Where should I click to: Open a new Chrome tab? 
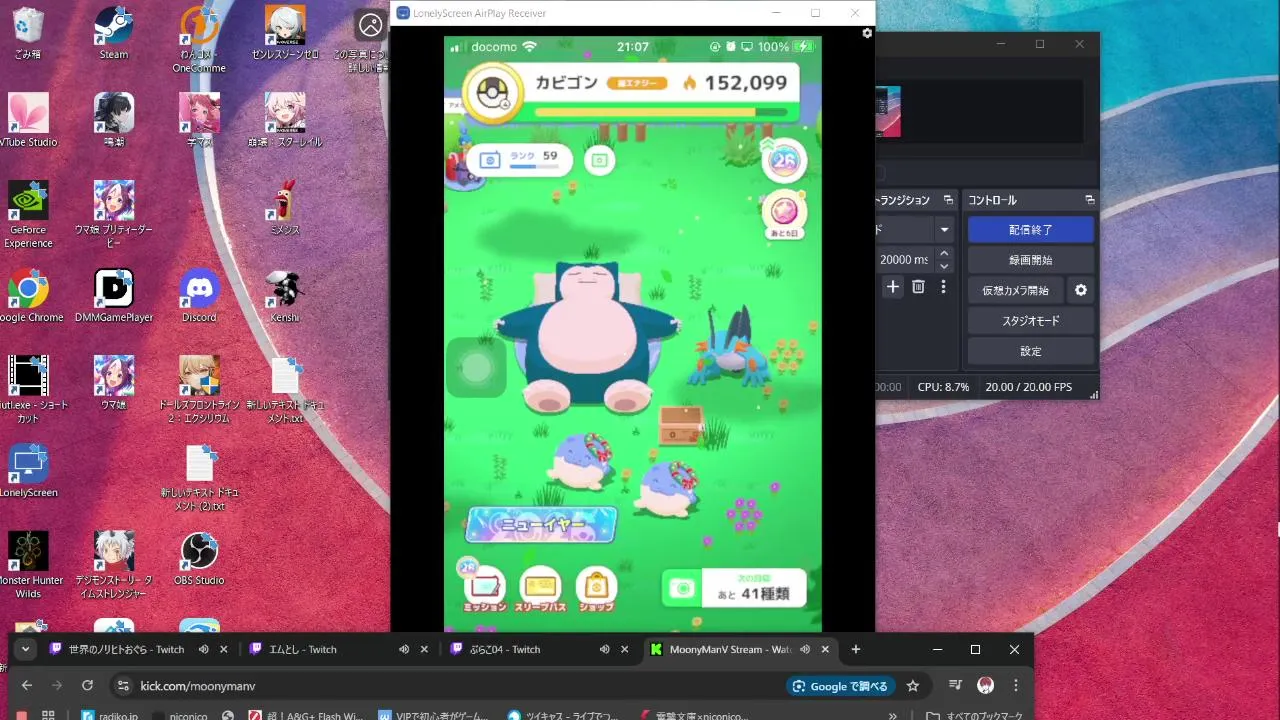coord(855,649)
